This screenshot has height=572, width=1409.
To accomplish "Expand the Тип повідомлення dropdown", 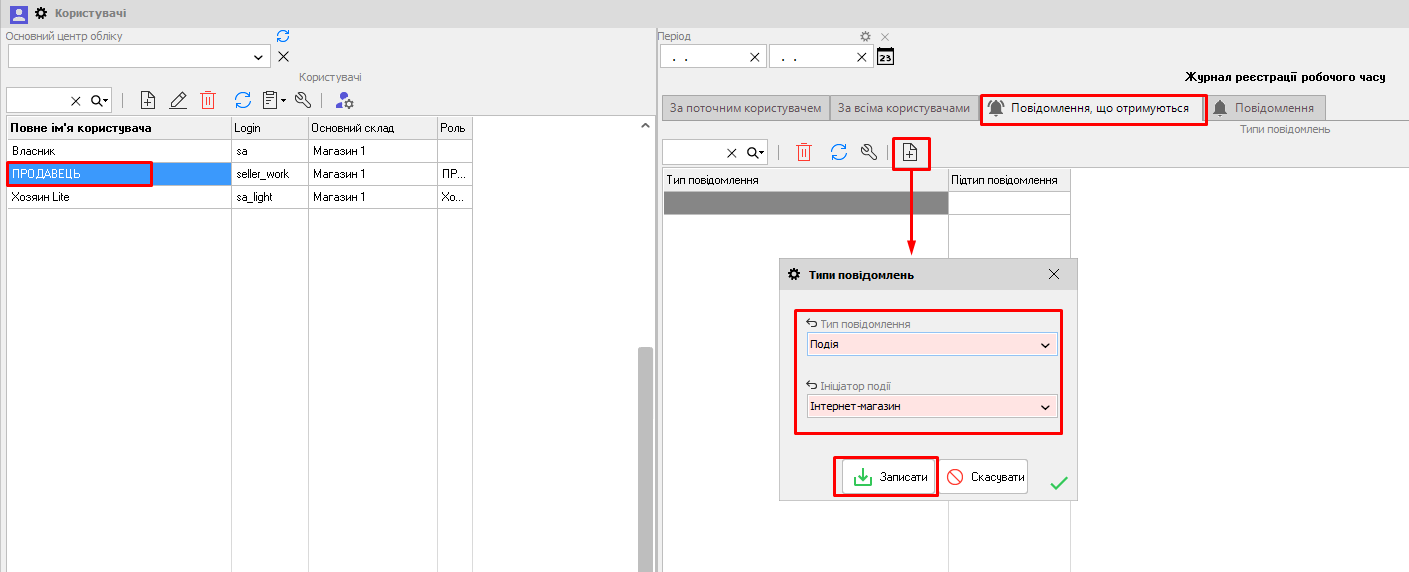I will click(1046, 345).
